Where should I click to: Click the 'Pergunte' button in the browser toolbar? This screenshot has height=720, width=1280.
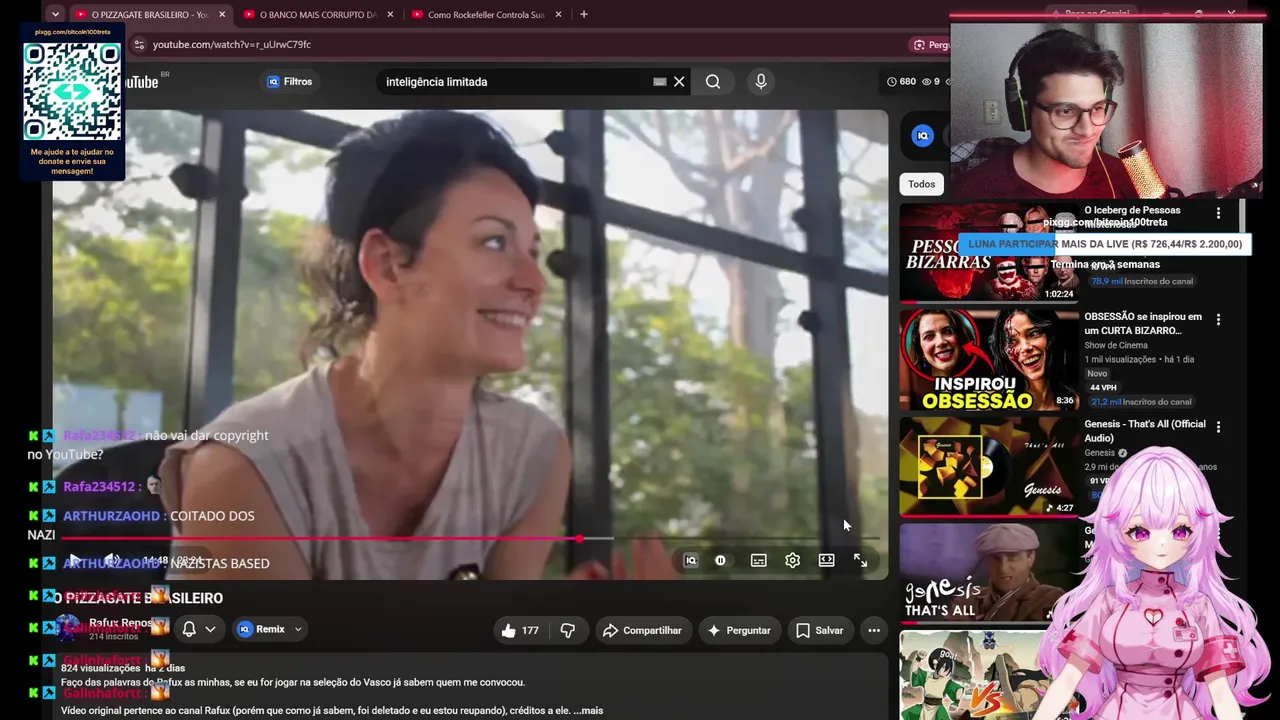point(931,44)
